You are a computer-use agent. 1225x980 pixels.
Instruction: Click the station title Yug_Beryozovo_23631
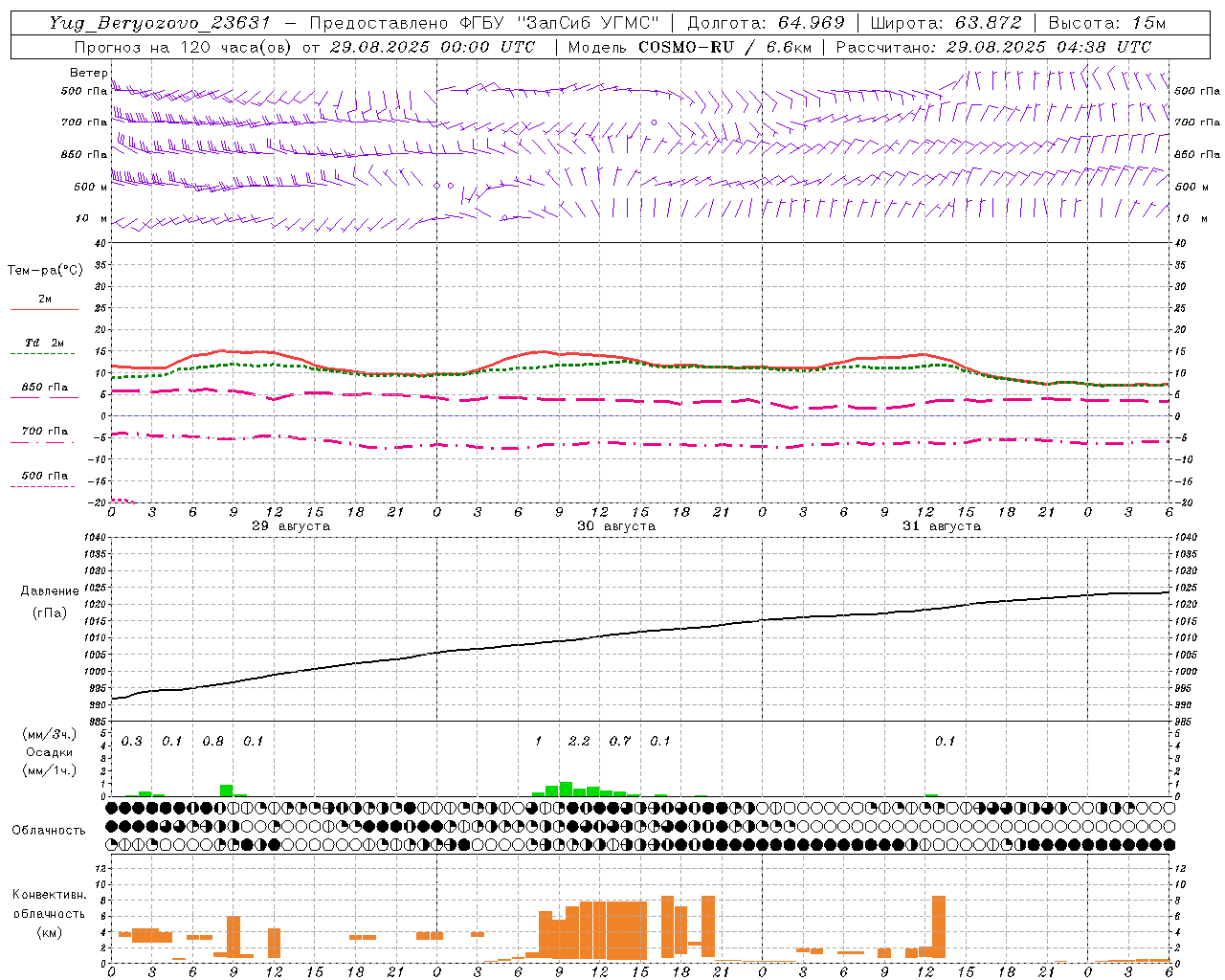160,23
